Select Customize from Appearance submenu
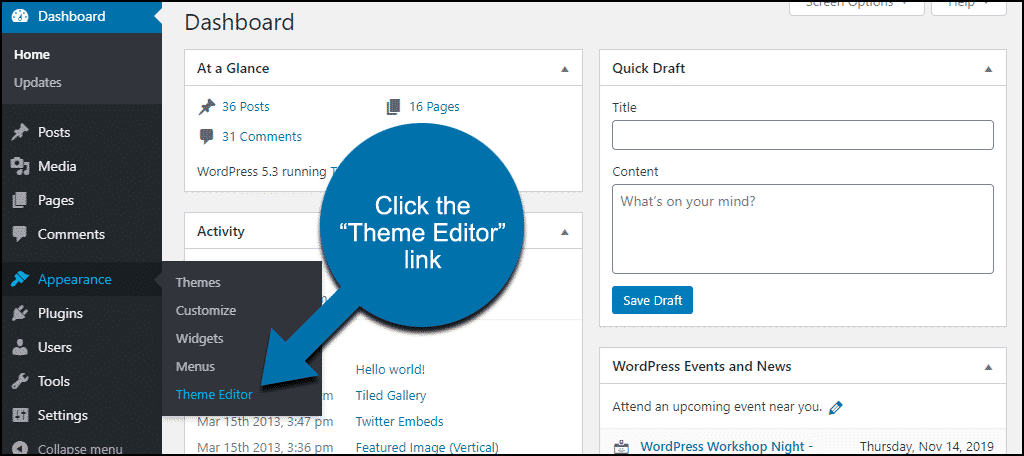The width and height of the screenshot is (1024, 456). [x=206, y=310]
